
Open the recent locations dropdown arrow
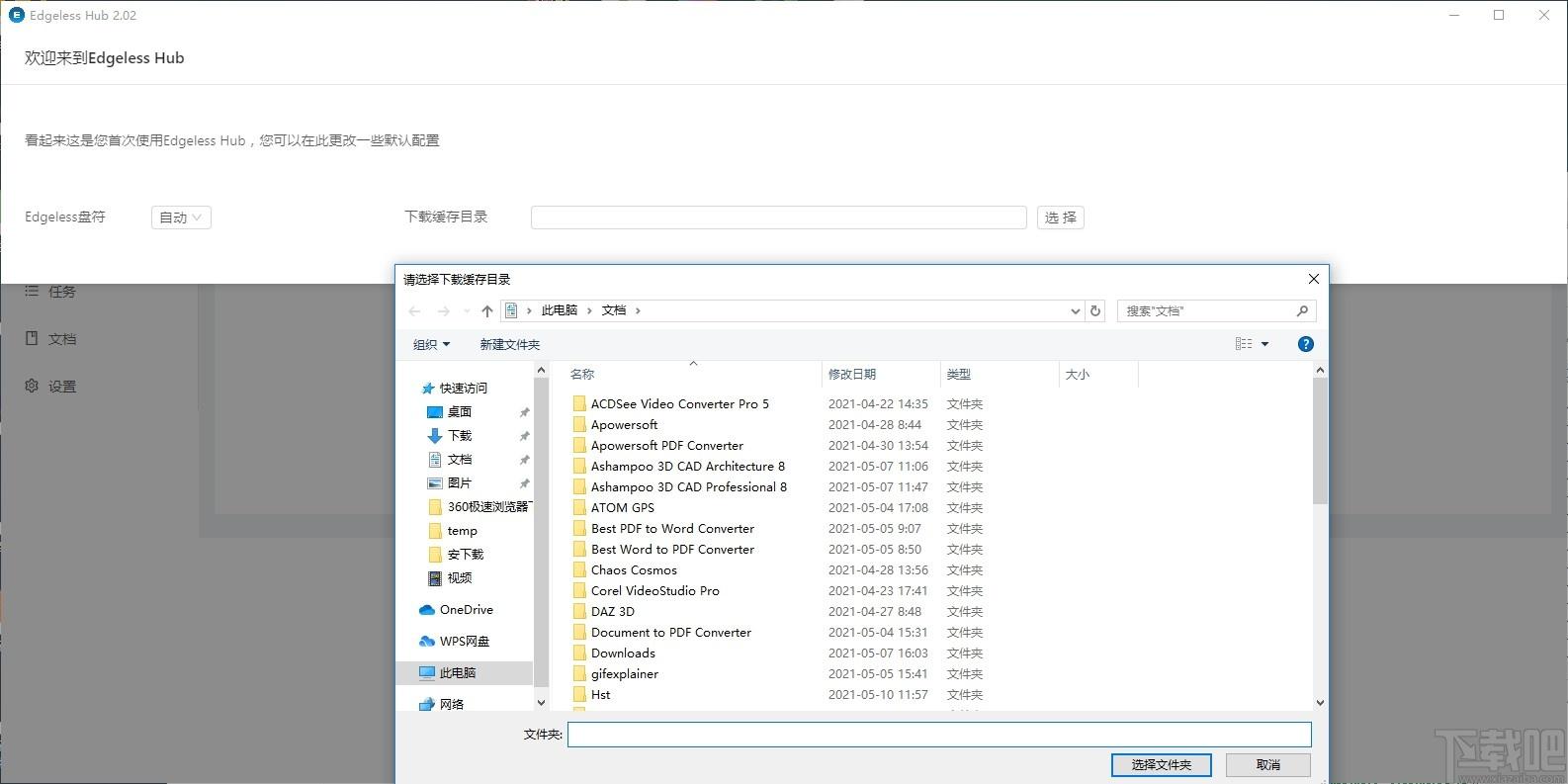[467, 310]
